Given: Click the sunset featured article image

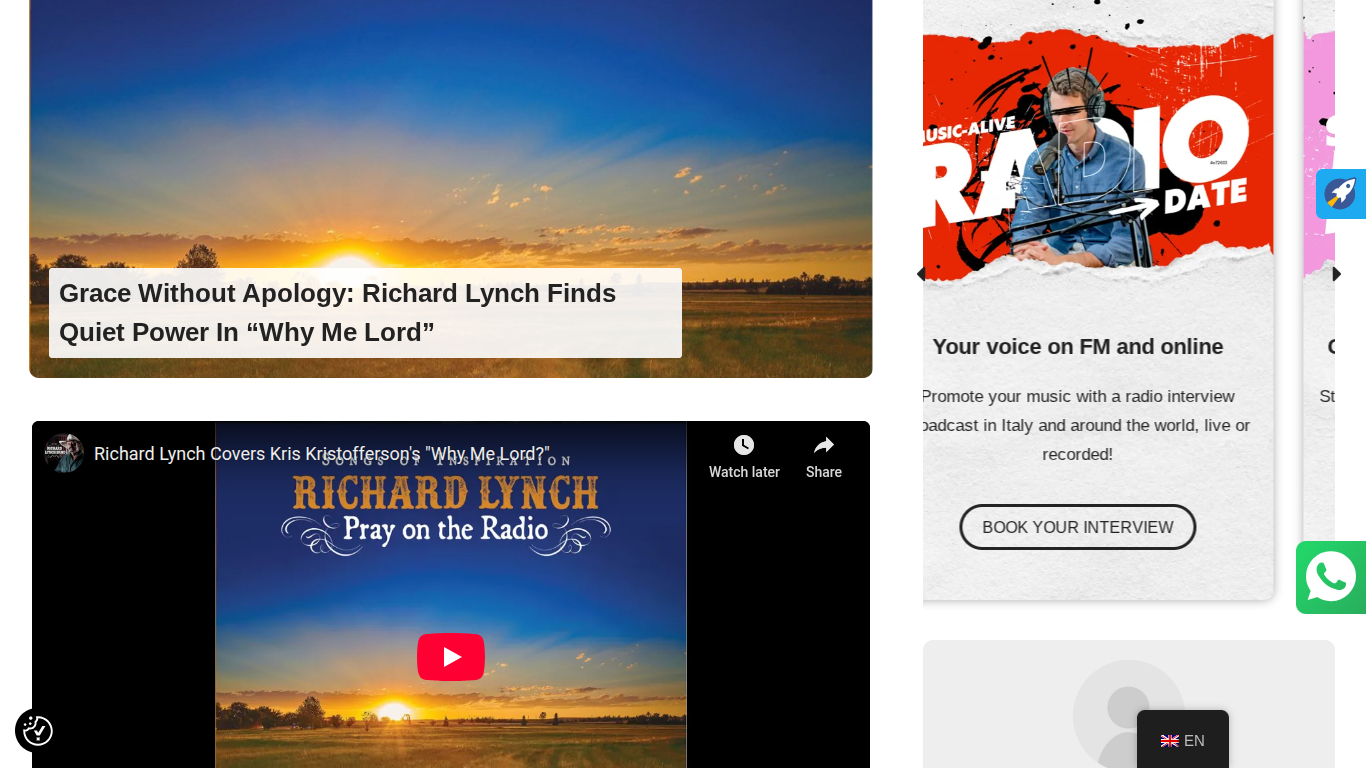Looking at the screenshot, I should pyautogui.click(x=451, y=189).
